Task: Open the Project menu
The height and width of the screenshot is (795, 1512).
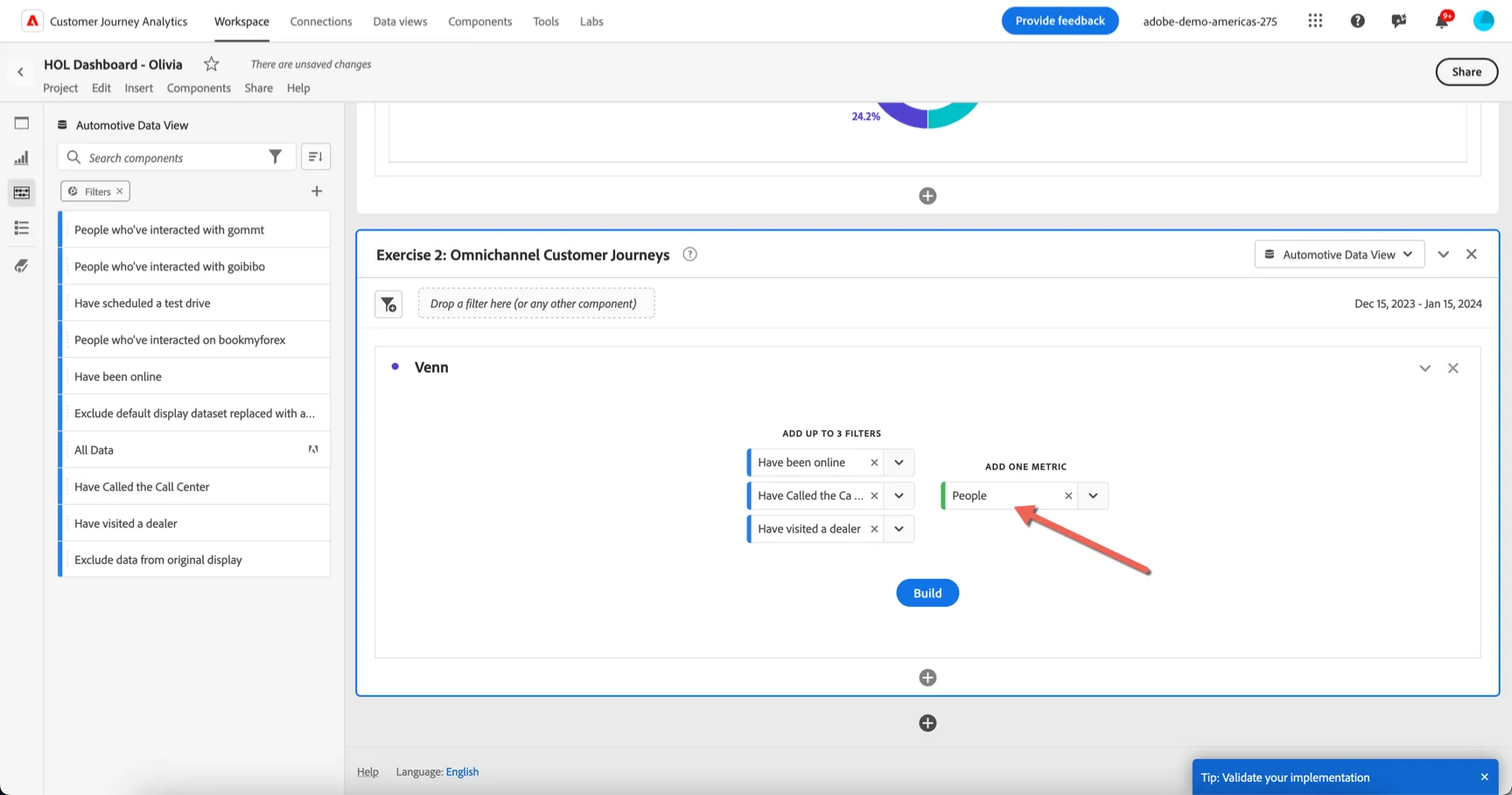Action: point(60,87)
